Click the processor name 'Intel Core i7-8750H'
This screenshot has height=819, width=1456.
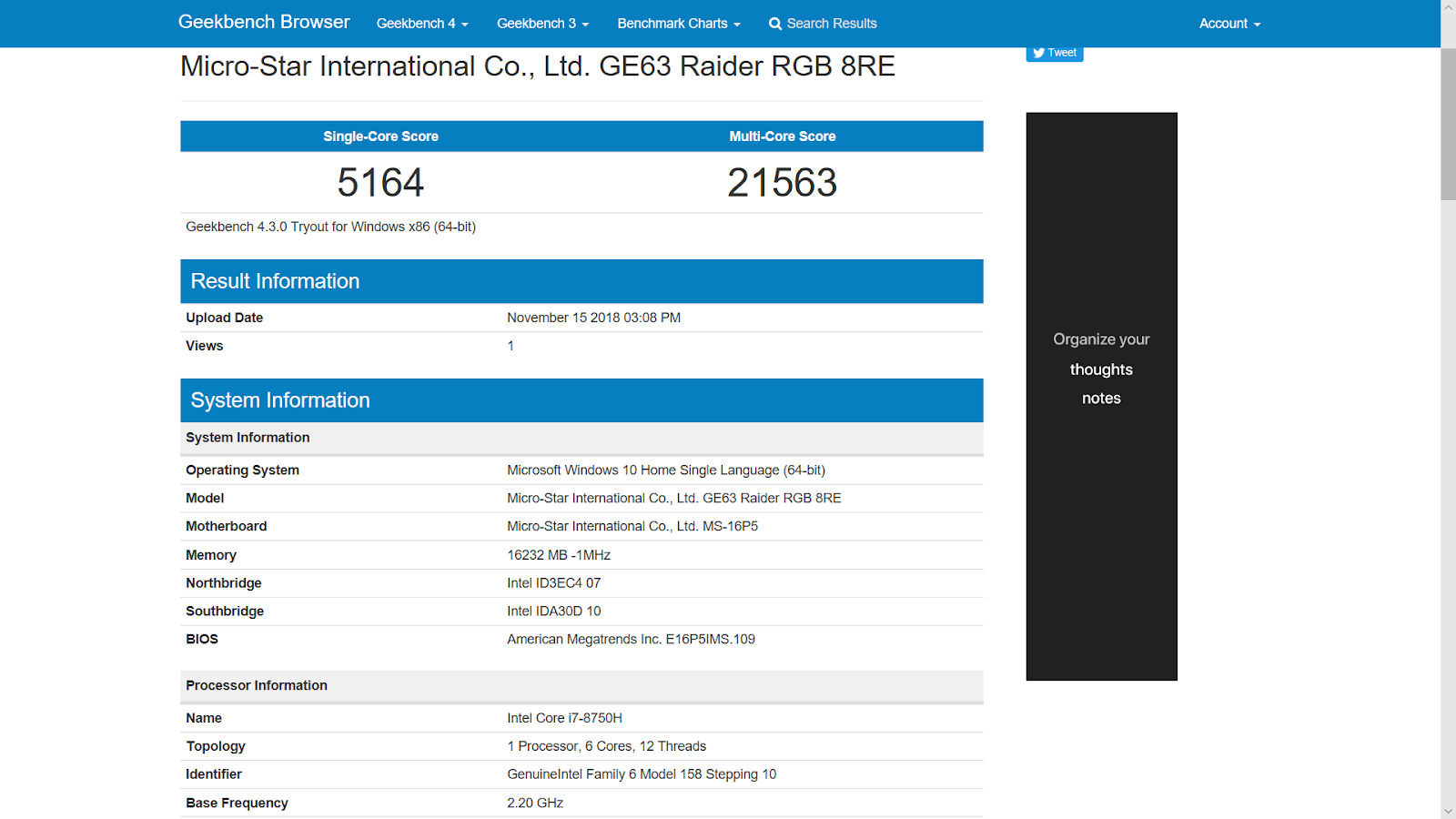click(x=564, y=718)
